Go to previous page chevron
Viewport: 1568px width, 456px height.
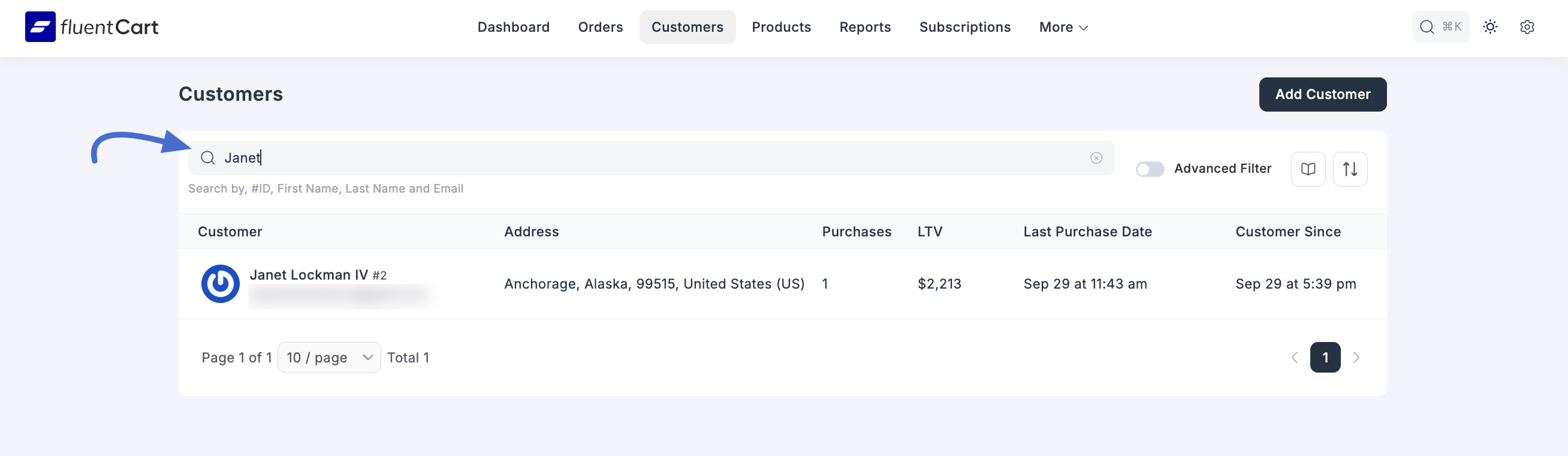click(1294, 357)
